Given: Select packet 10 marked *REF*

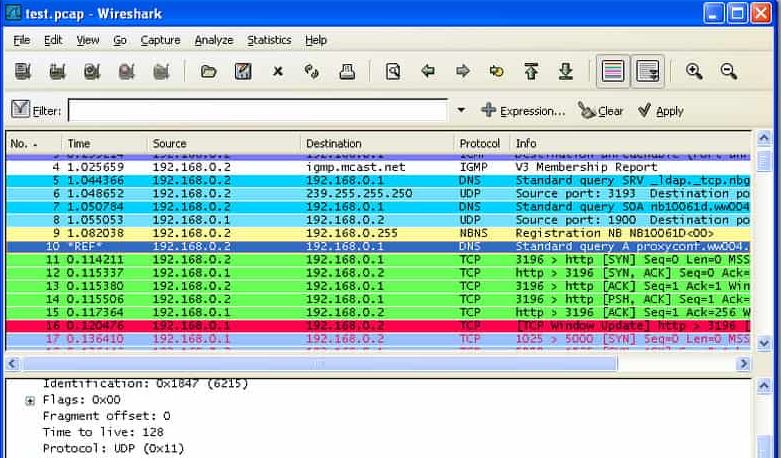Looking at the screenshot, I should (378, 246).
